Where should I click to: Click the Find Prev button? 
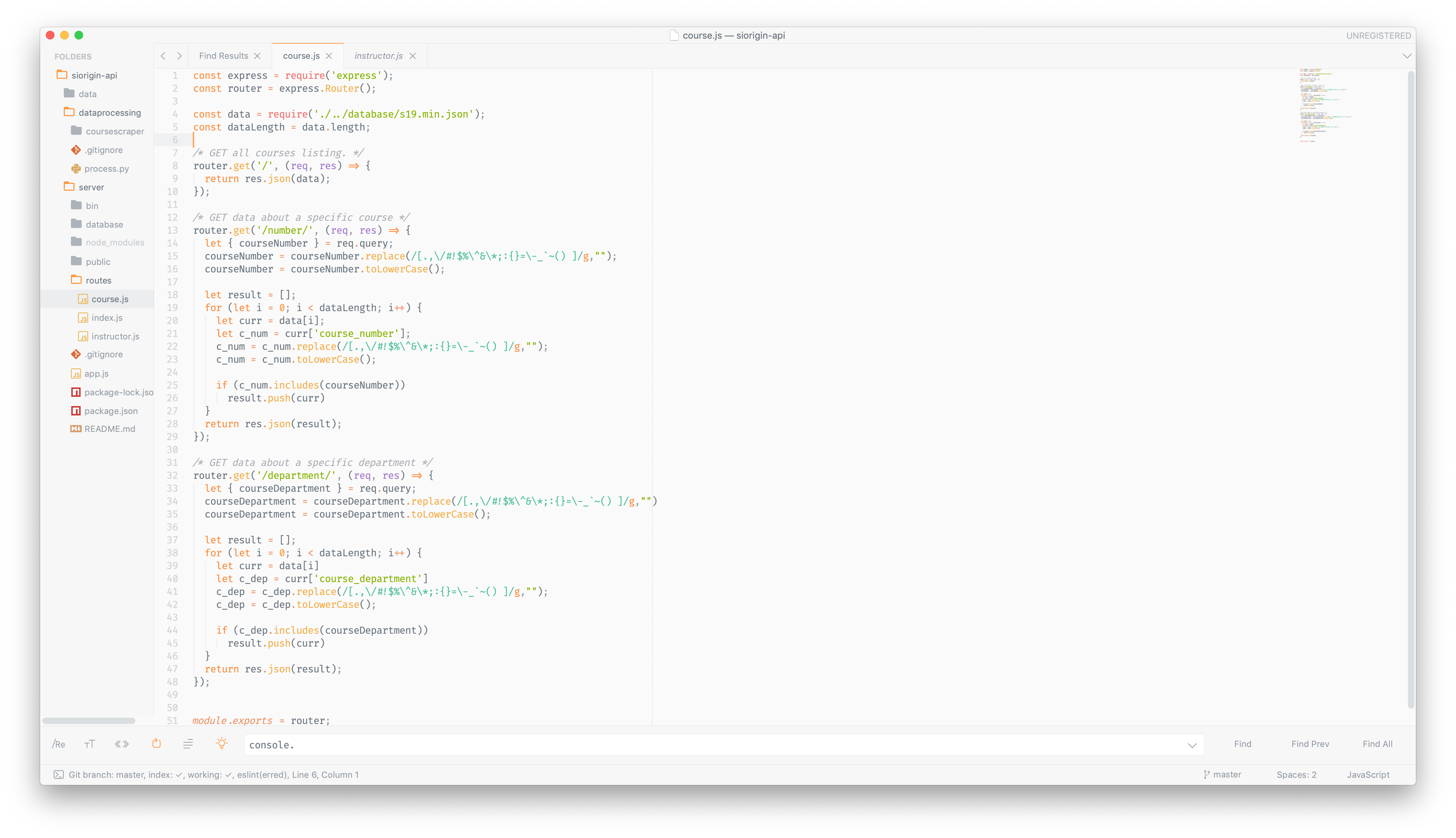tap(1310, 744)
